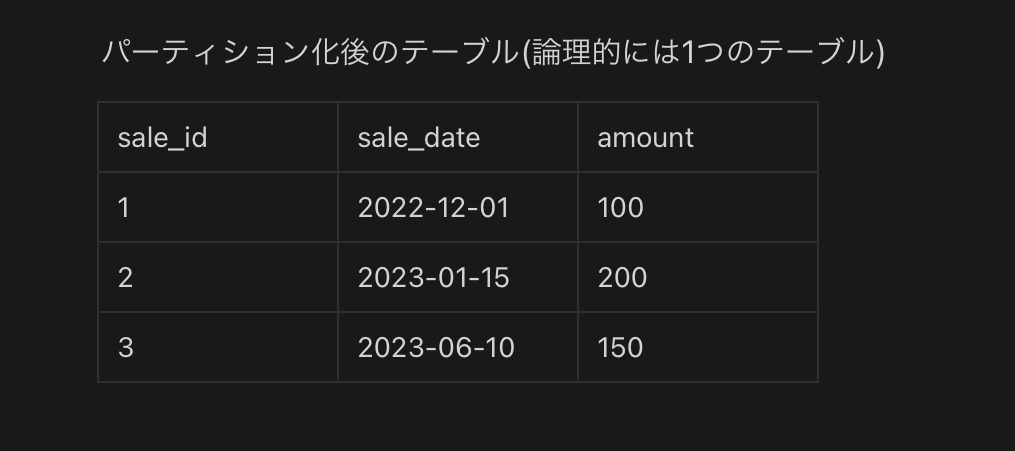Select the amount cell showing 100
Screen dimensions: 1015x451
(x=698, y=207)
